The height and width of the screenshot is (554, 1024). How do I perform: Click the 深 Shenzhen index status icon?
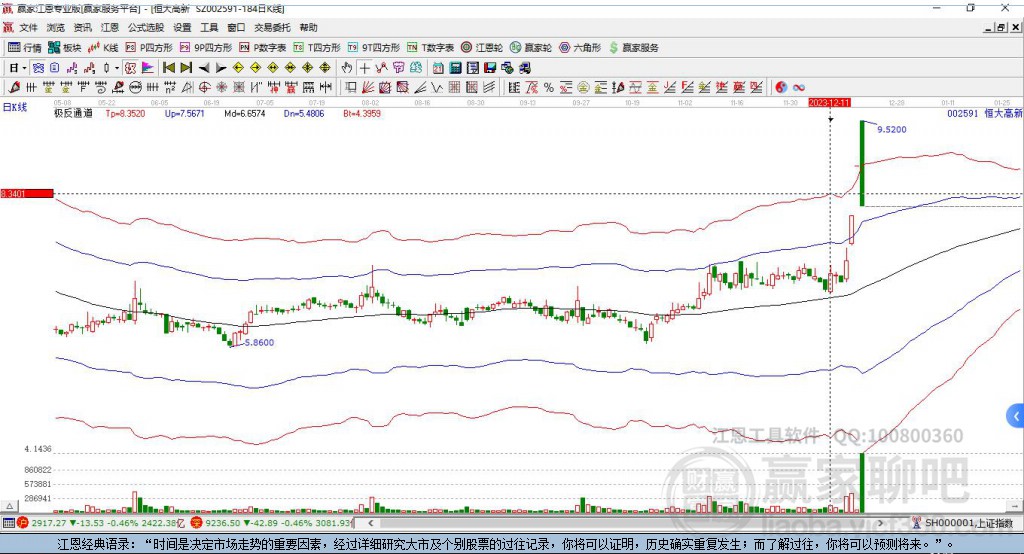pyautogui.click(x=197, y=523)
